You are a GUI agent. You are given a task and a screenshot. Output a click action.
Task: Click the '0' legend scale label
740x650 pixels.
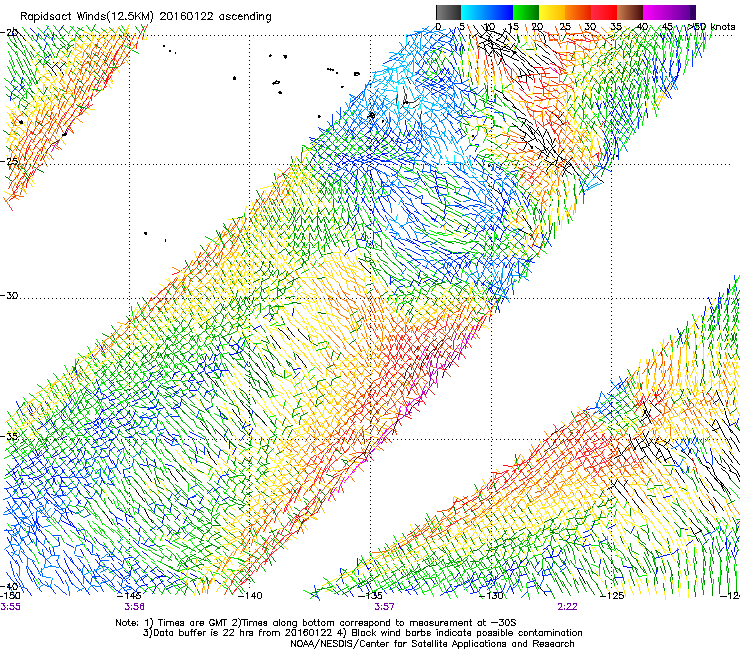438,26
